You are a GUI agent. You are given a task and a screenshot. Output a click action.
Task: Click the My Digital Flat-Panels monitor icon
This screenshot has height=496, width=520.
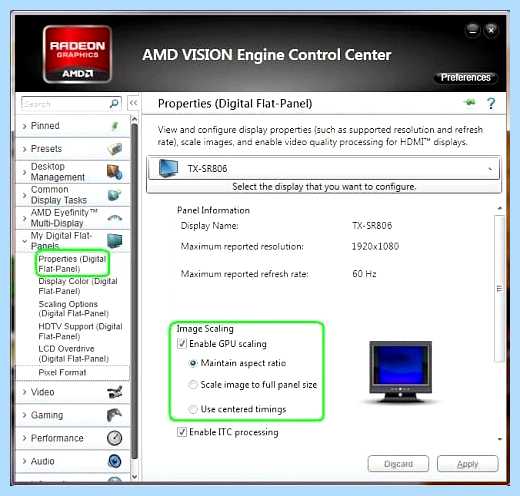[x=115, y=241]
